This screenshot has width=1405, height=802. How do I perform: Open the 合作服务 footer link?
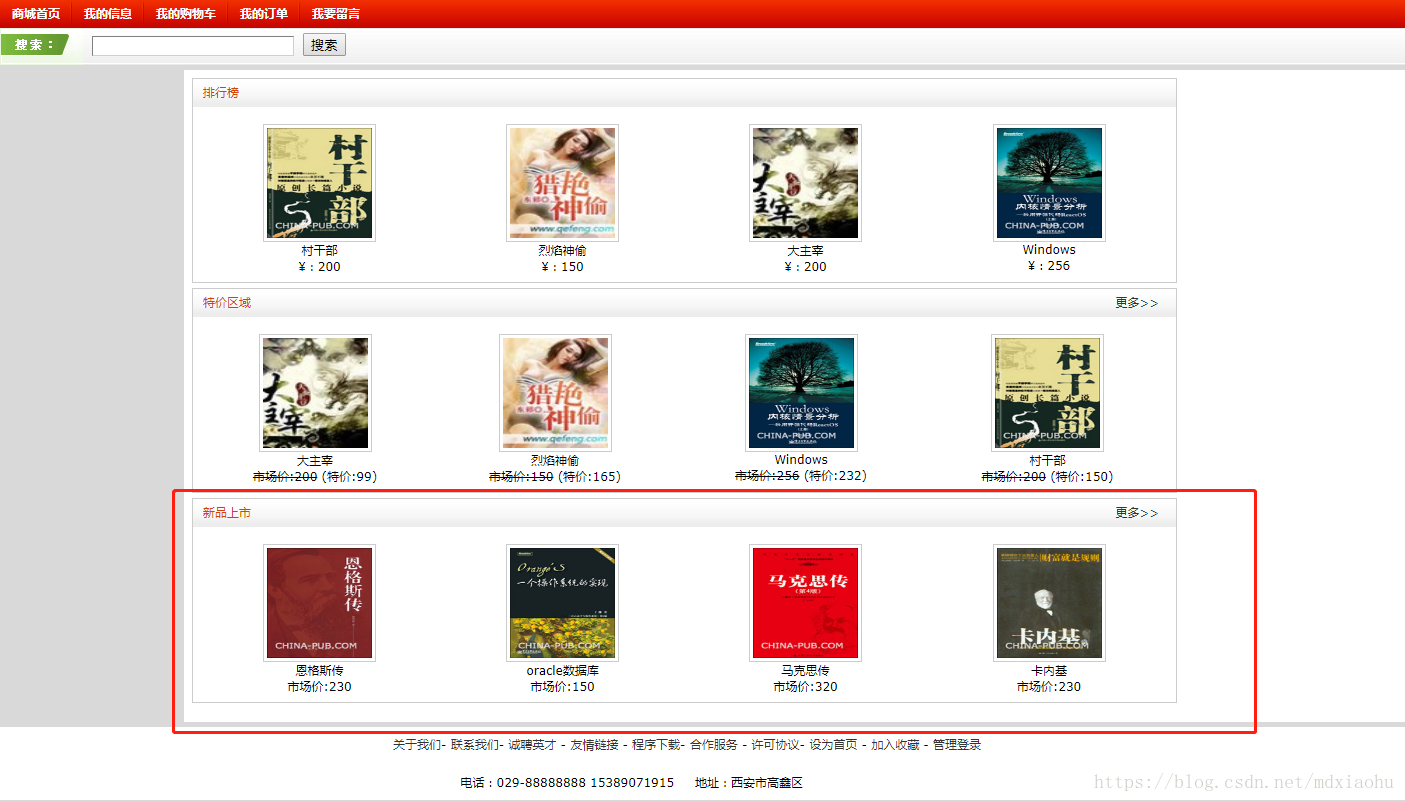pyautogui.click(x=714, y=745)
